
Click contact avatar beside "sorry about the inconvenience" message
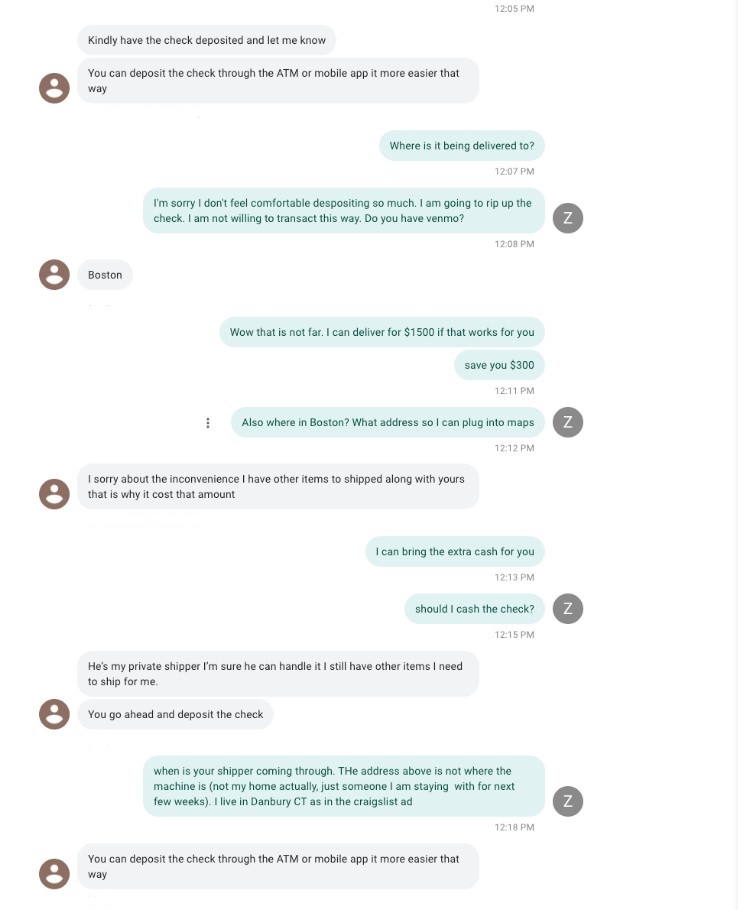tap(54, 493)
